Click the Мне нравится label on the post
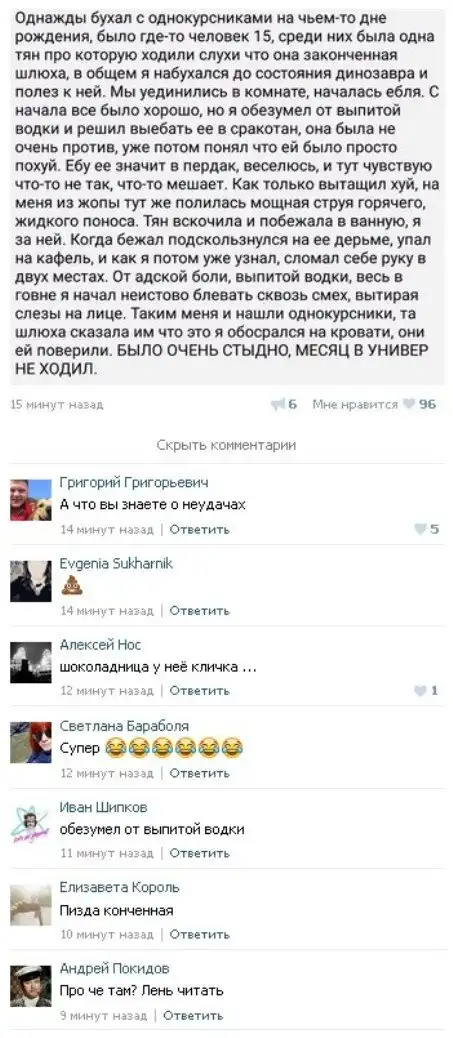 click(355, 404)
